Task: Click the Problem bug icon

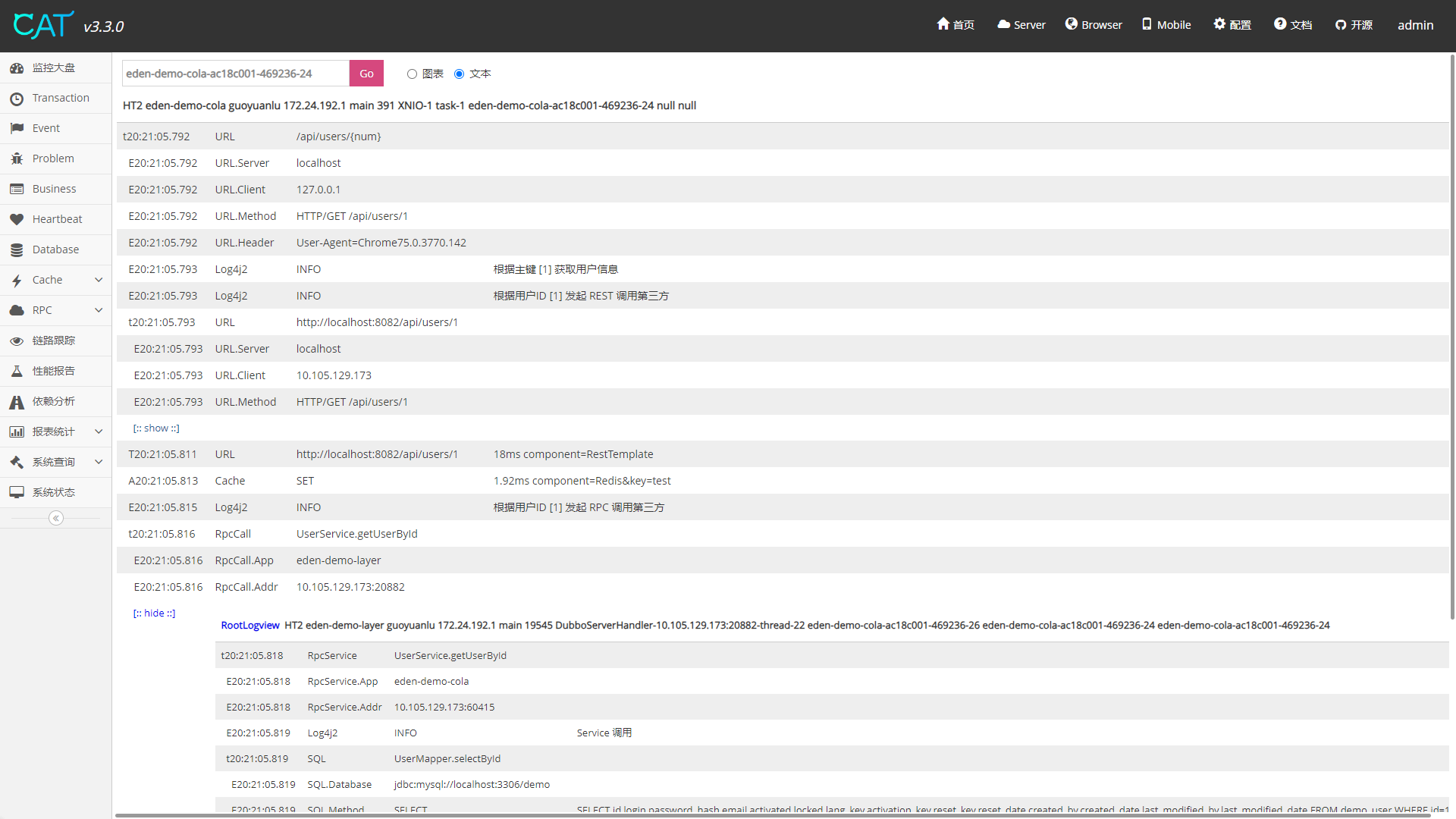Action: pos(17,158)
